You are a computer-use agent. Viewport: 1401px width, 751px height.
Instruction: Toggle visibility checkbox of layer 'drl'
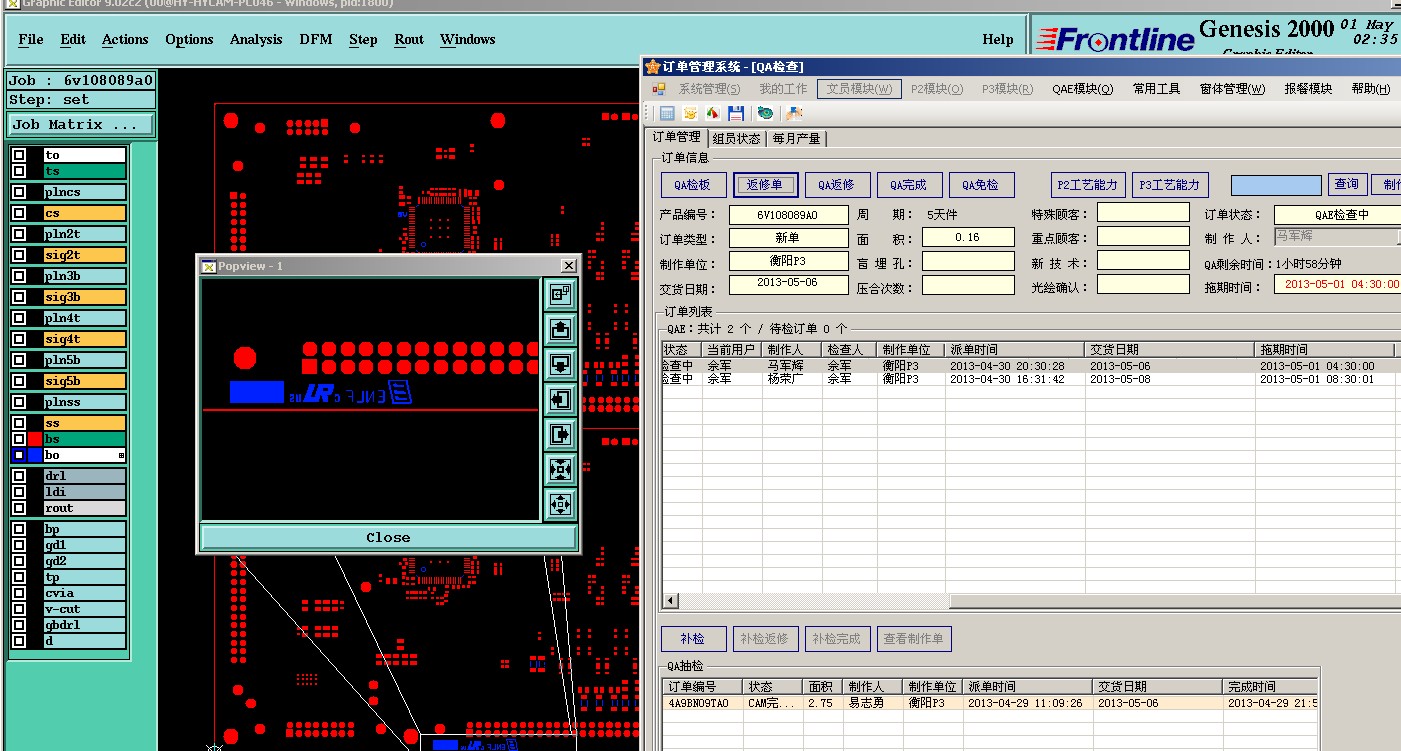tap(19, 476)
